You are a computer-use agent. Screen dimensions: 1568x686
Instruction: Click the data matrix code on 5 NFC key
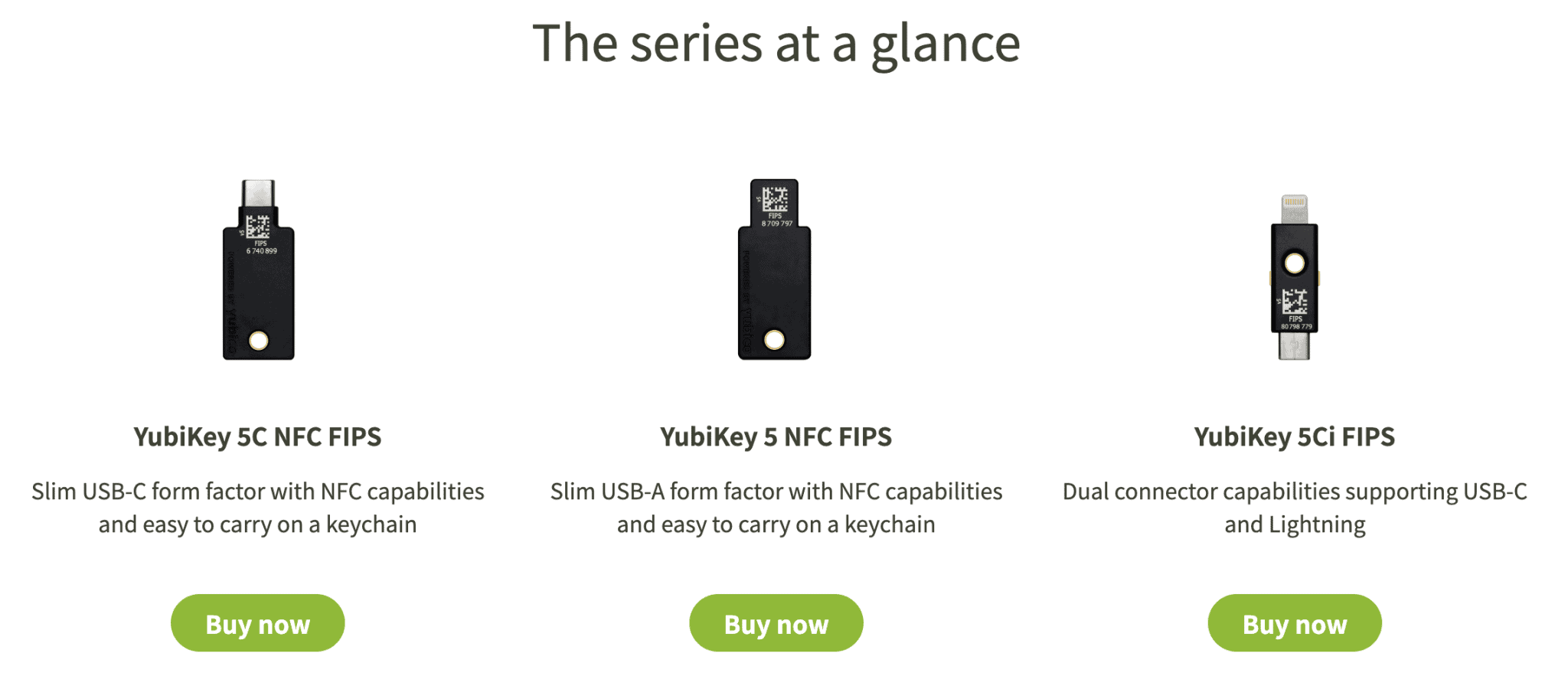point(775,199)
